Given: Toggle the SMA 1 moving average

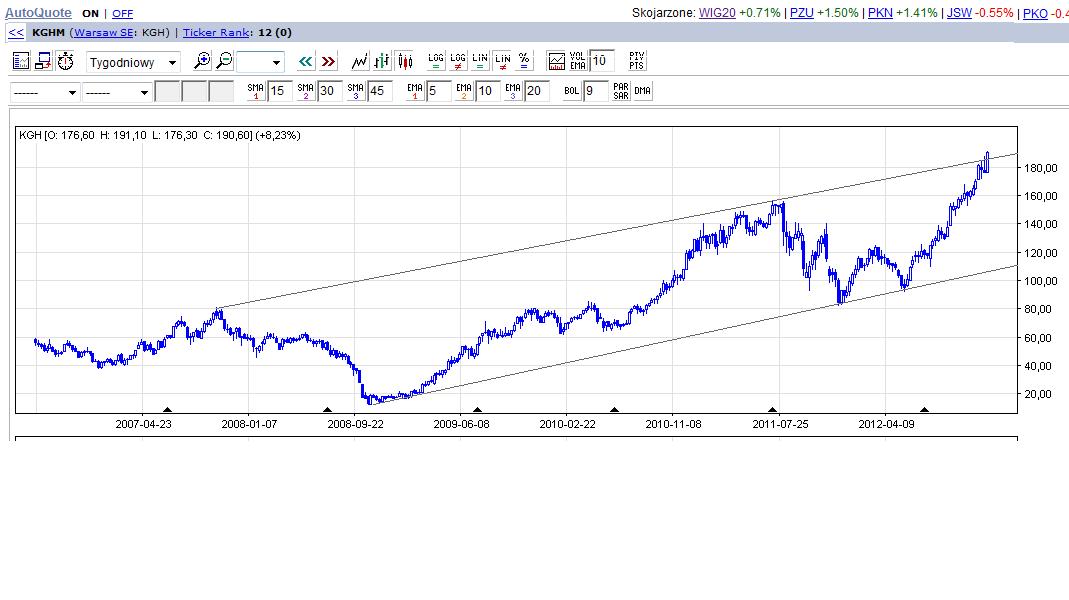Looking at the screenshot, I should click(x=256, y=91).
